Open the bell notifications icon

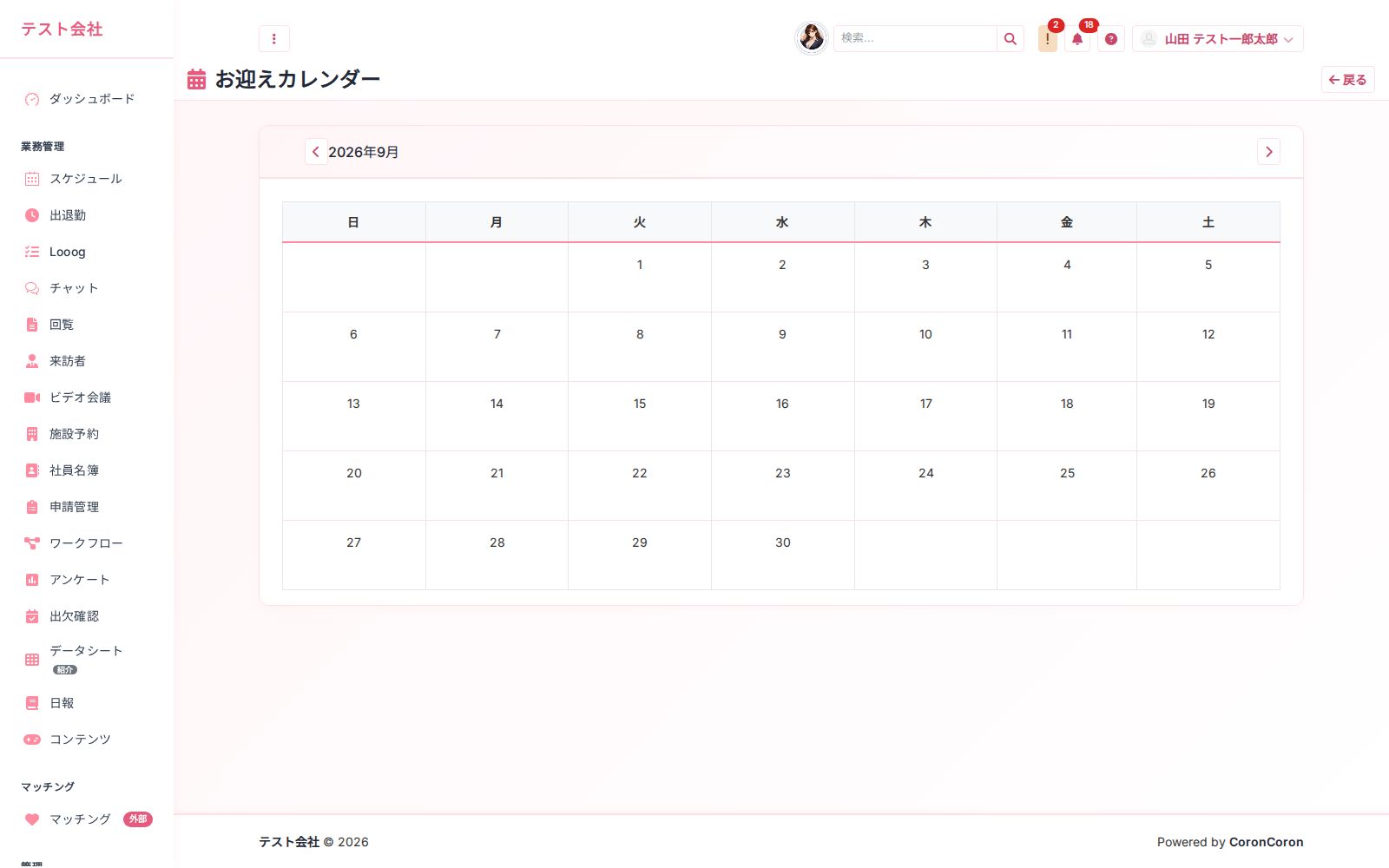(x=1077, y=39)
